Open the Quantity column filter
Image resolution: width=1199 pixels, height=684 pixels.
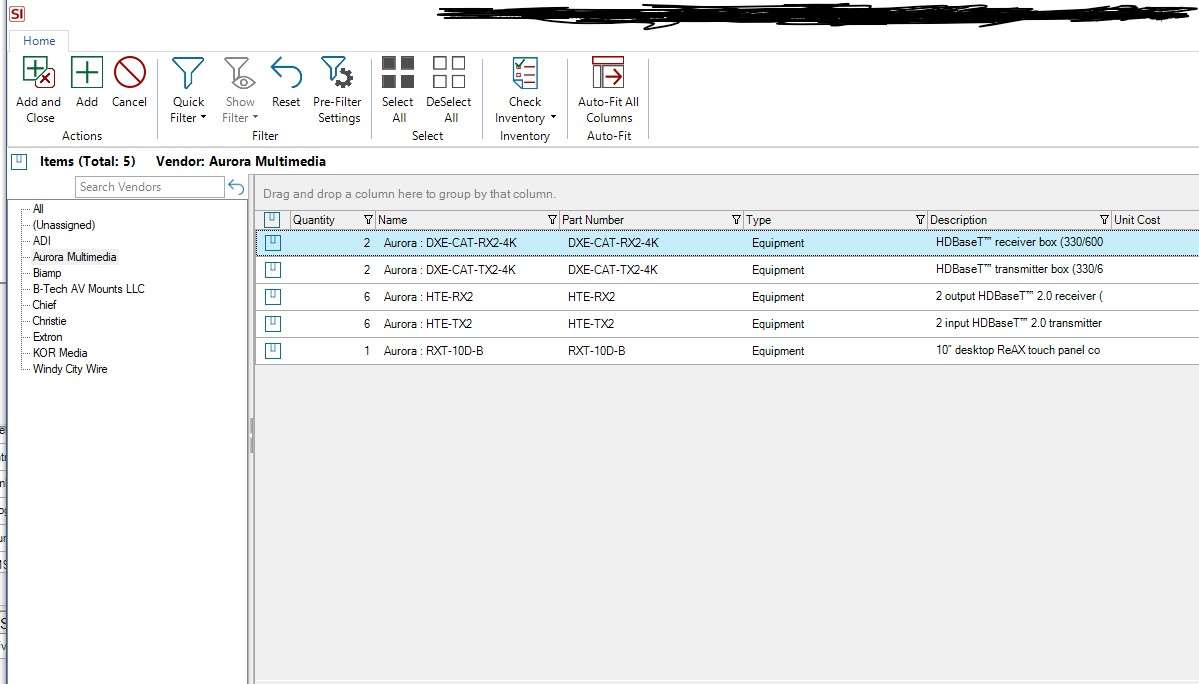click(368, 220)
